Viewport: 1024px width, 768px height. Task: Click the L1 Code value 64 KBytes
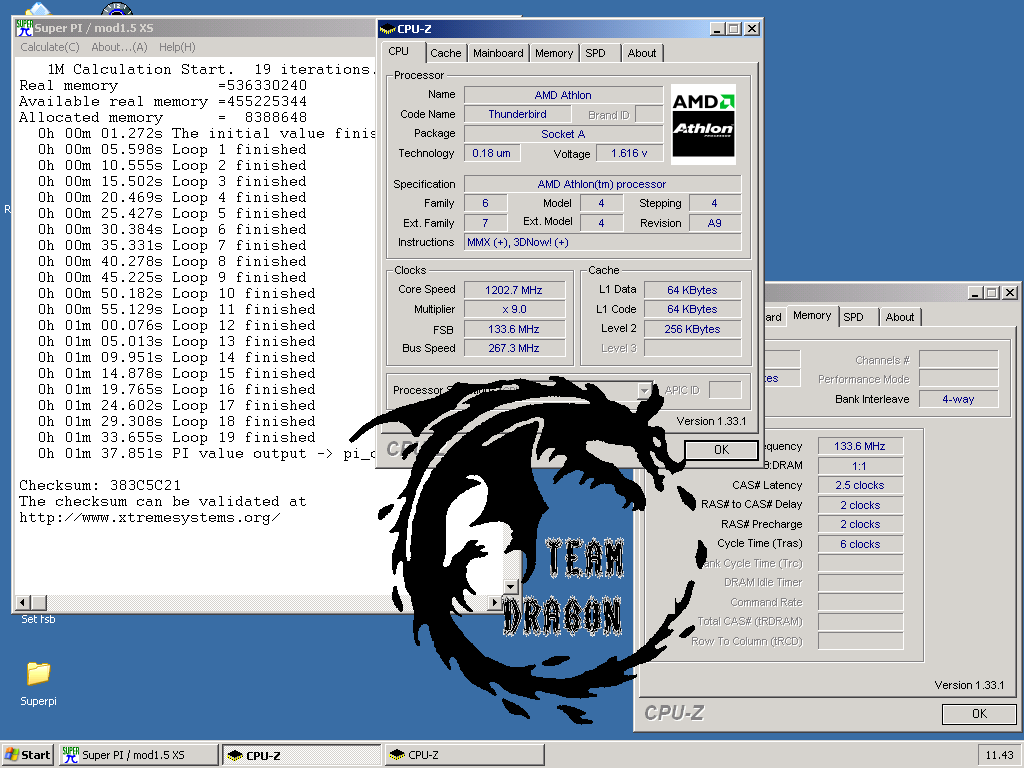pos(692,309)
